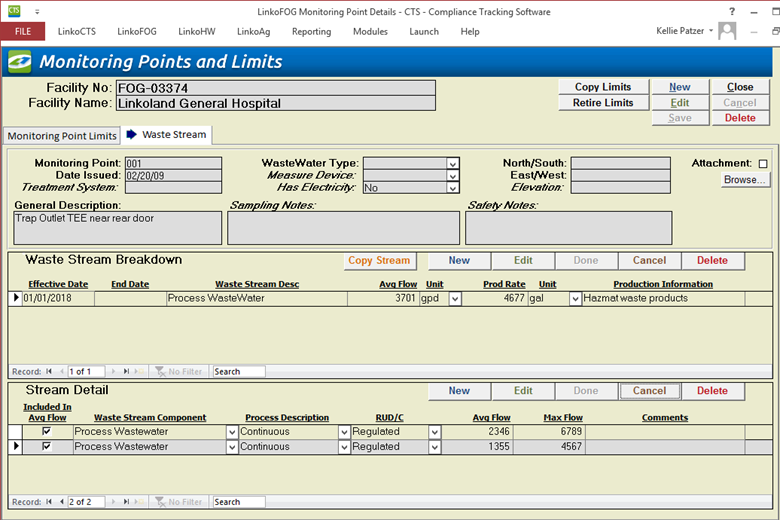The width and height of the screenshot is (780, 520).
Task: Click the Sampling Notes text box
Action: click(344, 228)
